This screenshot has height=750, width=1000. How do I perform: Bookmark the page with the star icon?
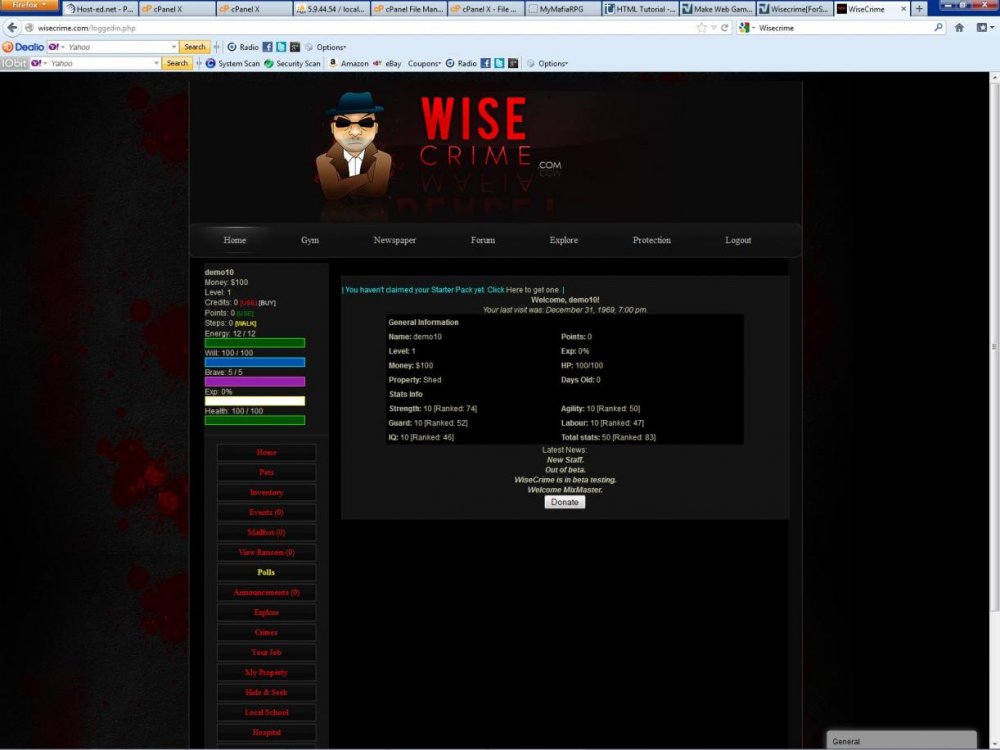(701, 28)
